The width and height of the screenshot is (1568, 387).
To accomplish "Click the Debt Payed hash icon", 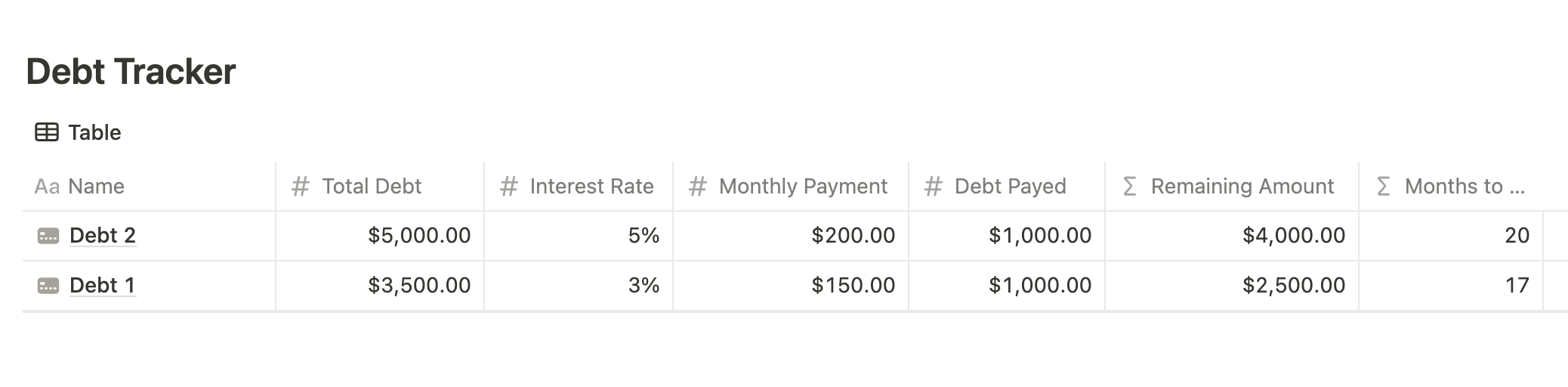I will coord(933,187).
